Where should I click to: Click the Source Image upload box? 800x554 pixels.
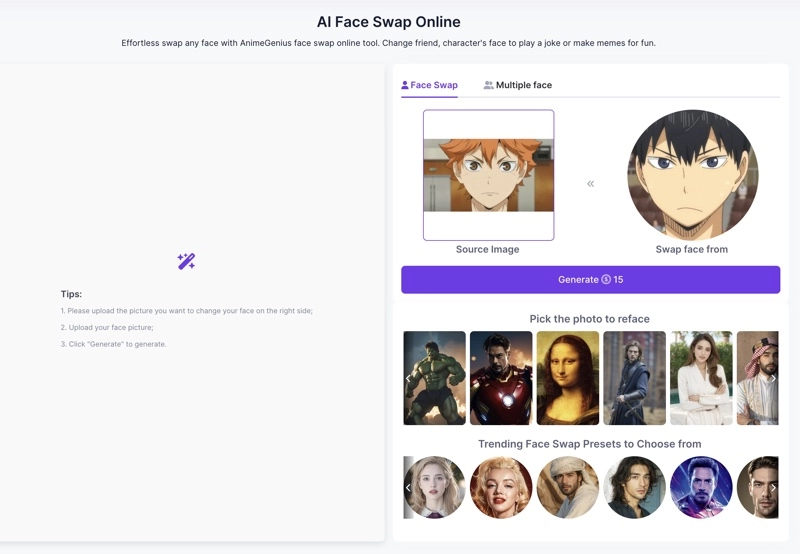(x=488, y=175)
